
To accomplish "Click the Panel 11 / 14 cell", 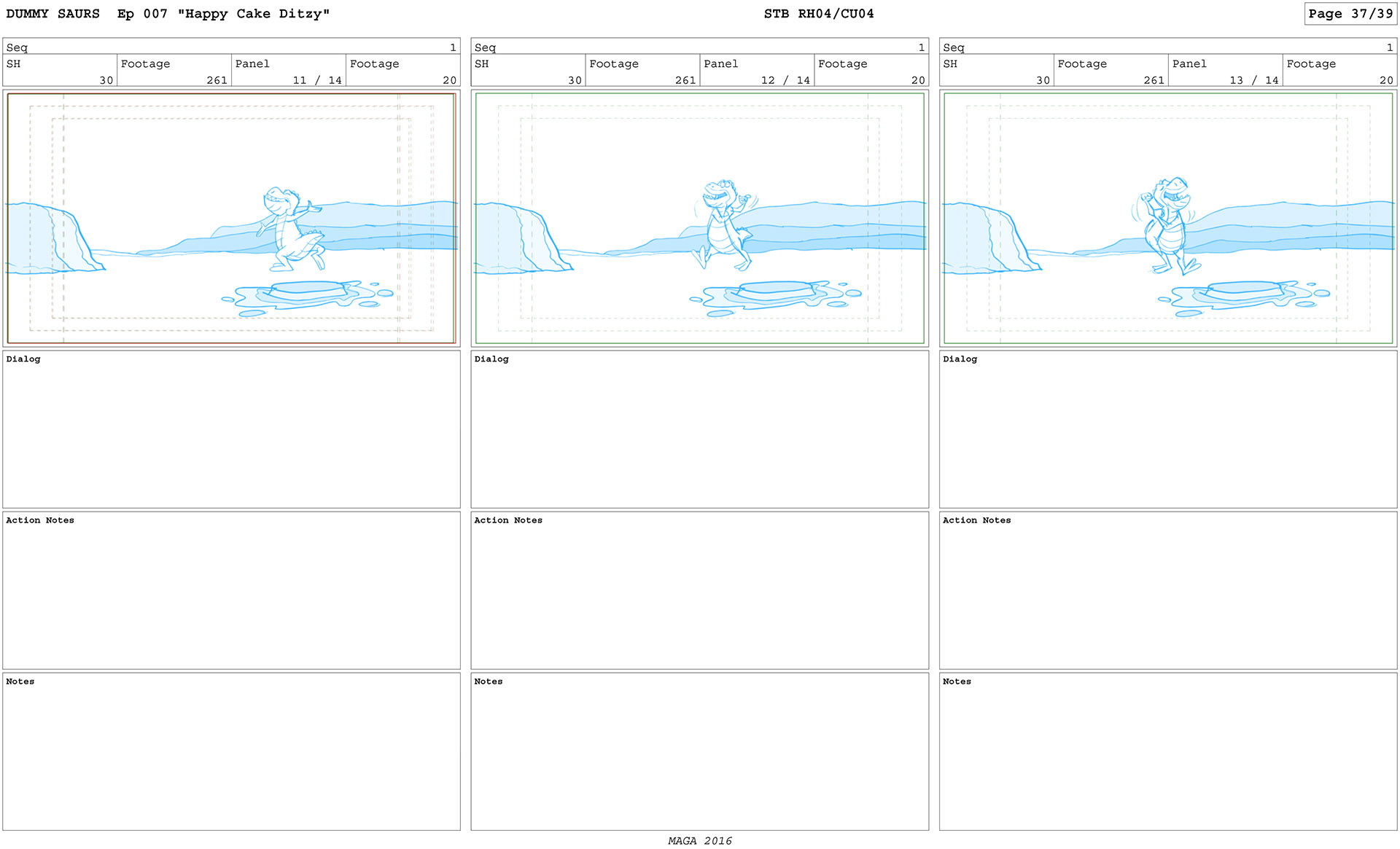I will (x=289, y=71).
